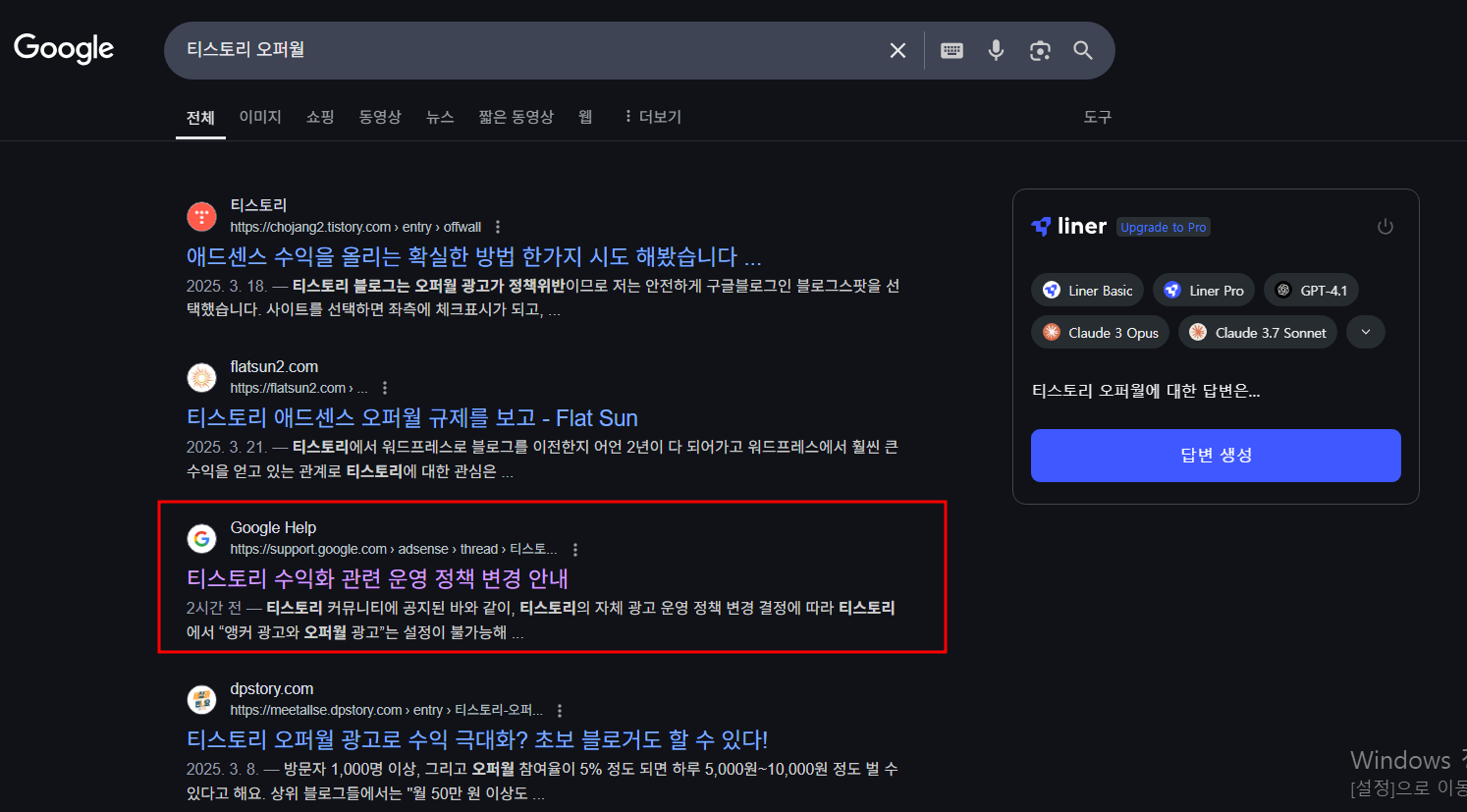Viewport: 1467px width, 812px height.
Task: Open result 티스토리 오퍼월 광고로 수익 극대화
Action: click(477, 739)
